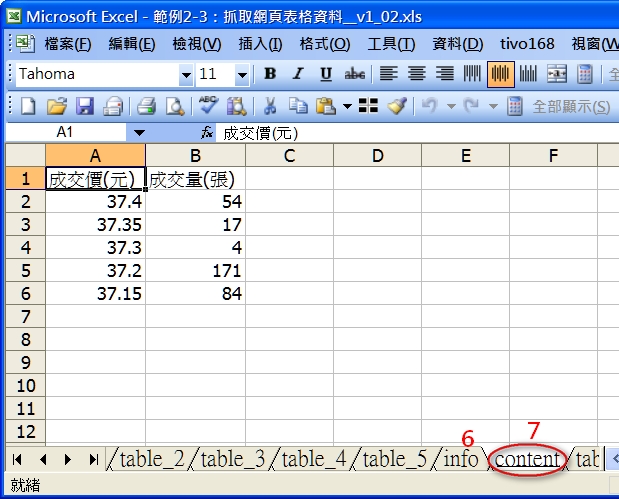The image size is (619, 499).
Task: Create a new blank workbook
Action: coord(28,106)
